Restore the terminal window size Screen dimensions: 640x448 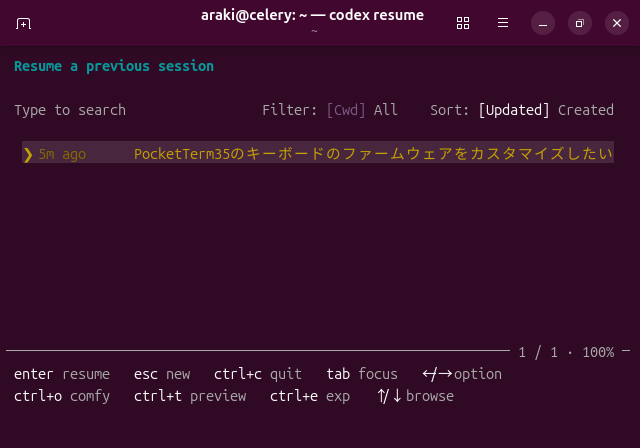[580, 23]
